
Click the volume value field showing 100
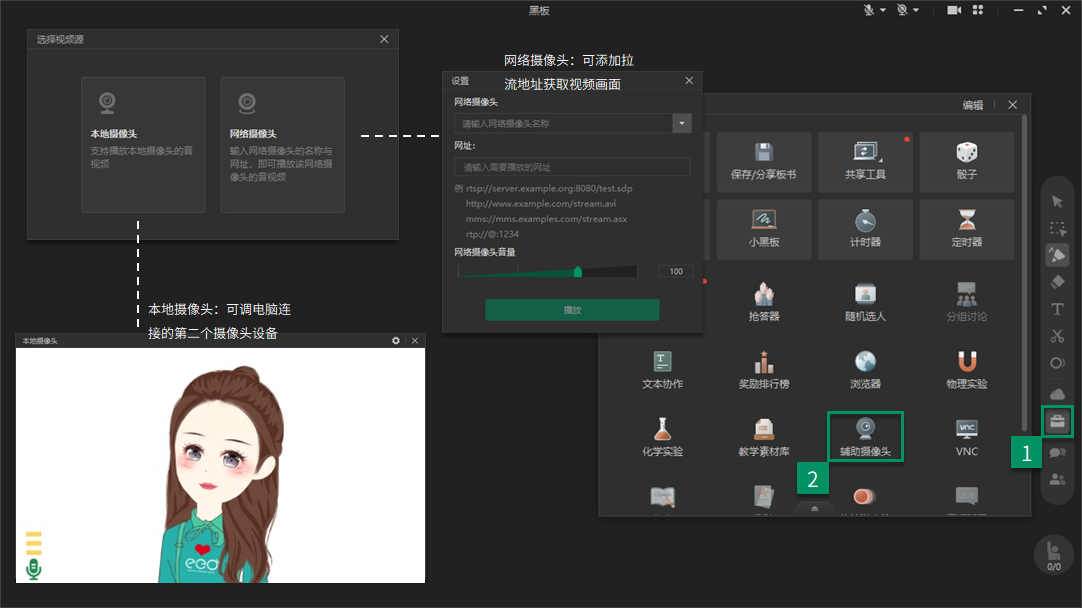(676, 272)
